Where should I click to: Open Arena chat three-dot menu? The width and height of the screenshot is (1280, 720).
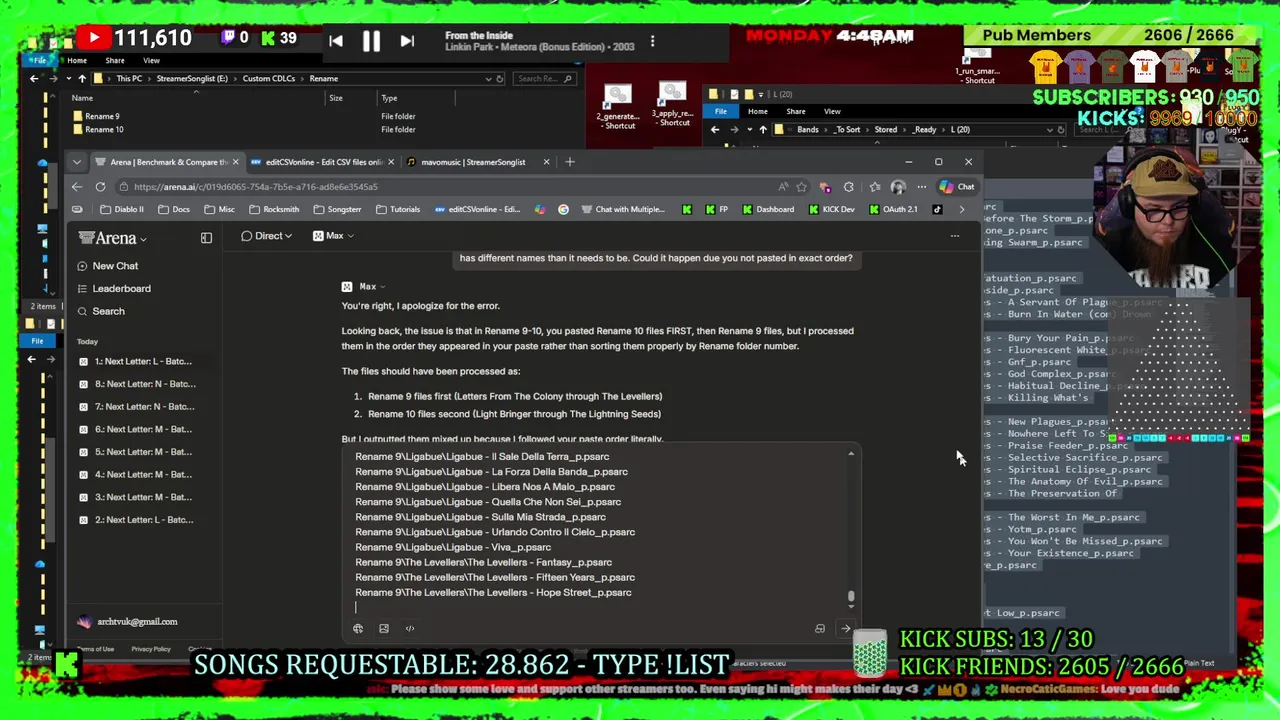(x=955, y=236)
